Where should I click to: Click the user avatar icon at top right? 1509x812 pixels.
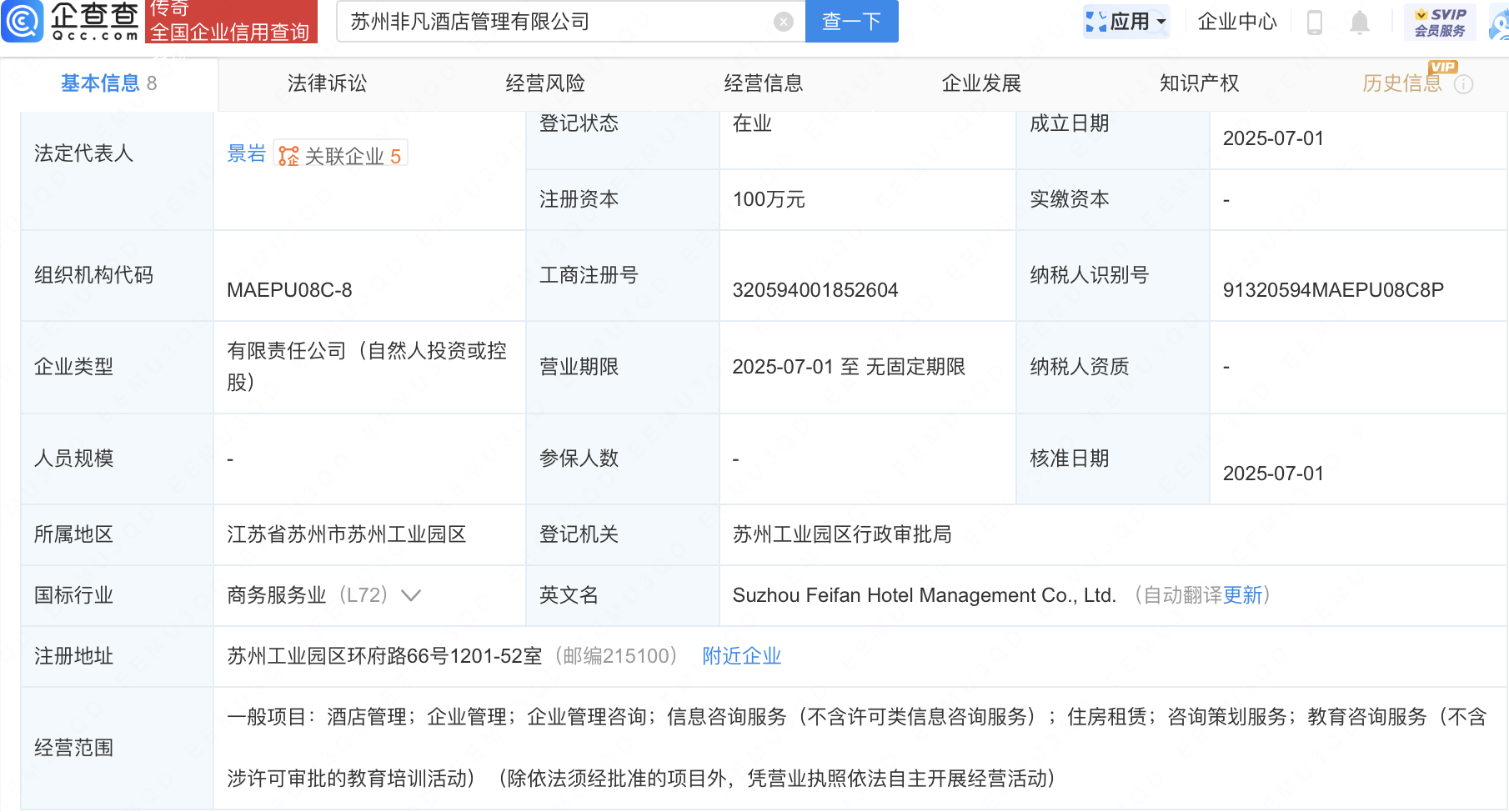tap(1499, 22)
